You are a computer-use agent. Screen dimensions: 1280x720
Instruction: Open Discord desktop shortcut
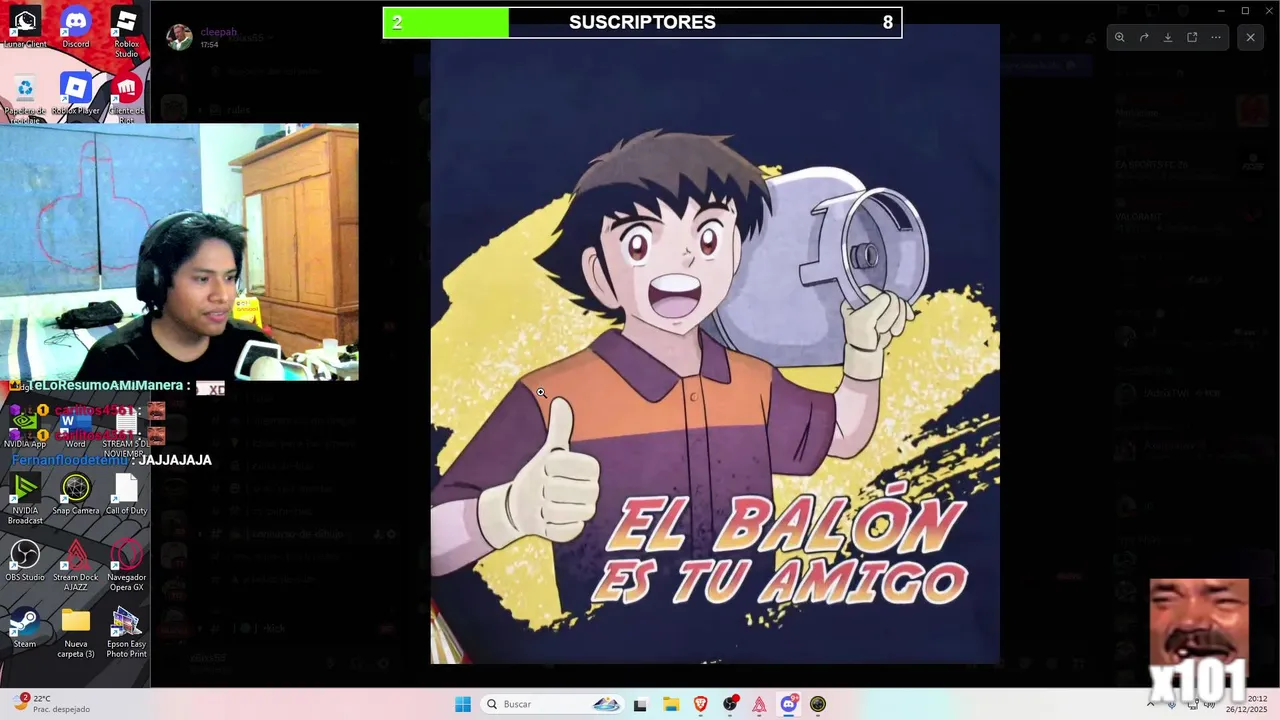tap(76, 27)
